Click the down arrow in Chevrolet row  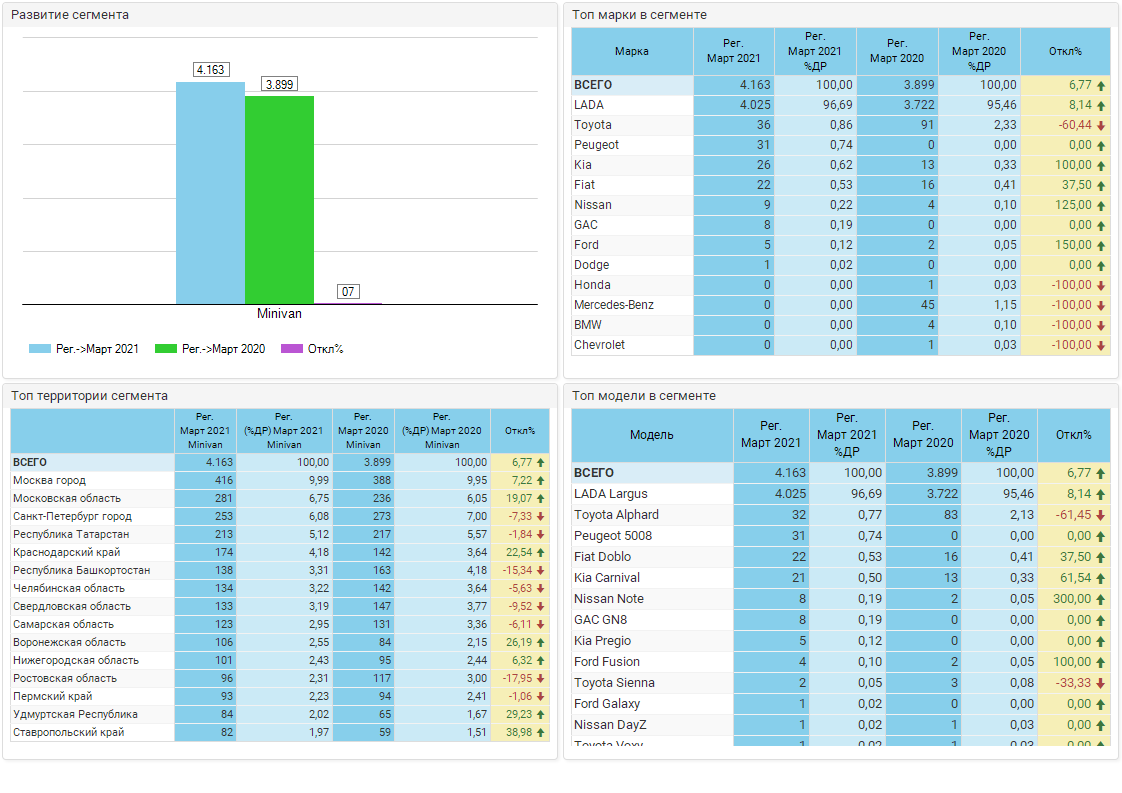click(x=1101, y=345)
